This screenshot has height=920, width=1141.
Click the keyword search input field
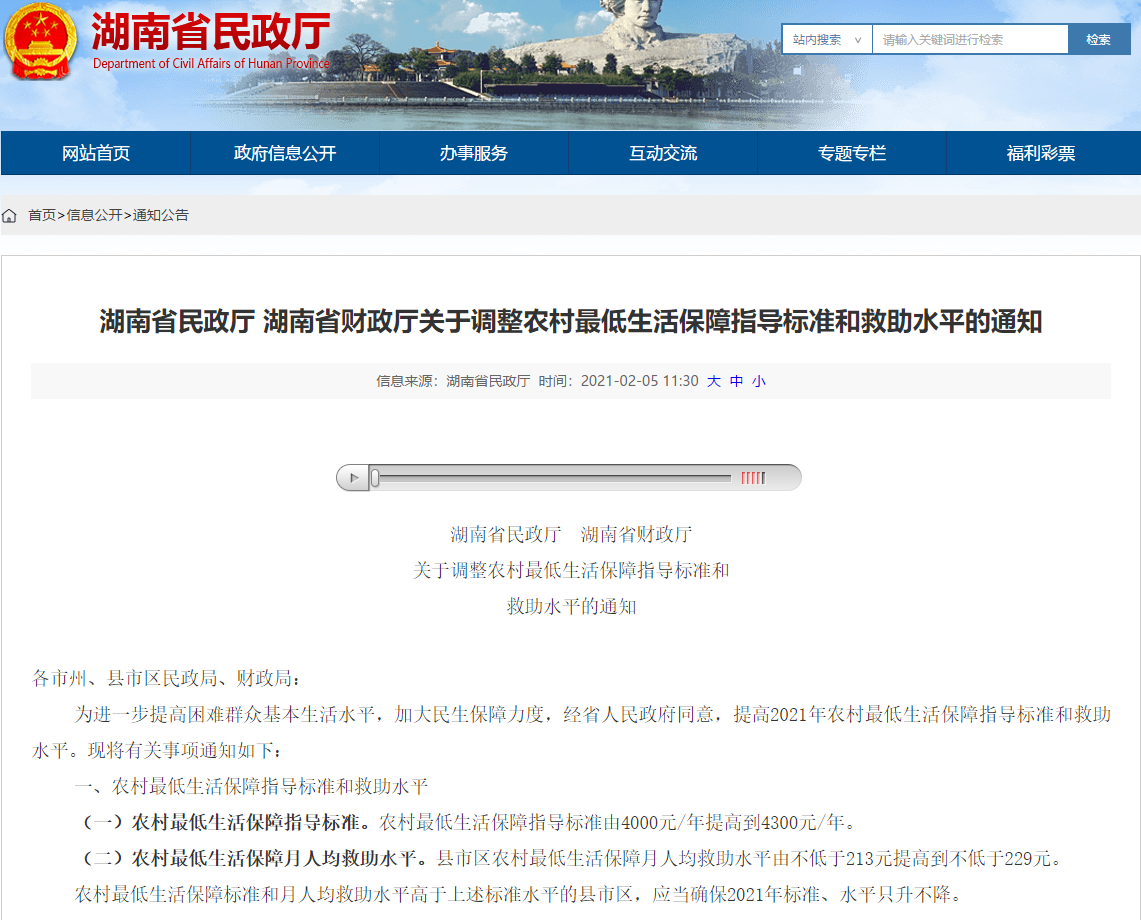970,39
